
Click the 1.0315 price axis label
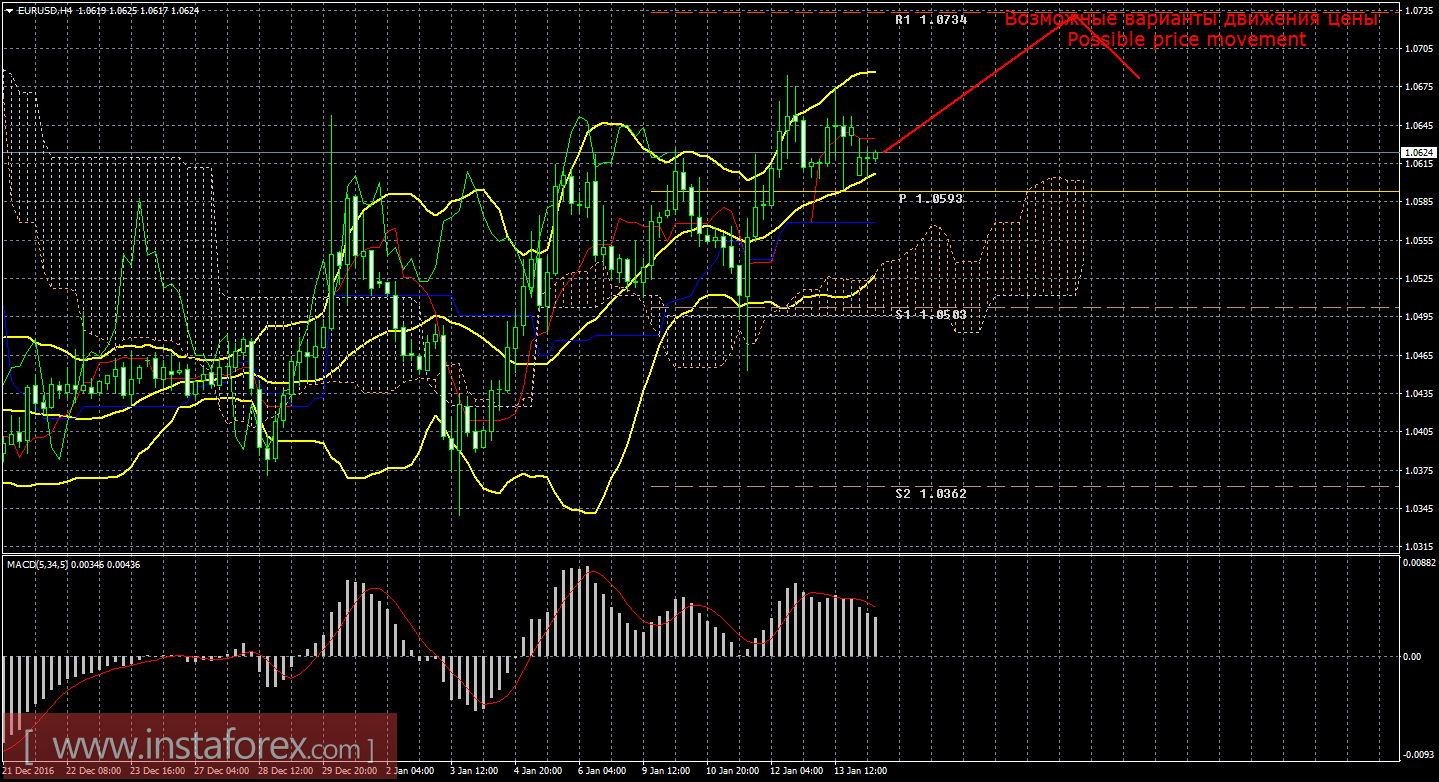(x=1419, y=546)
